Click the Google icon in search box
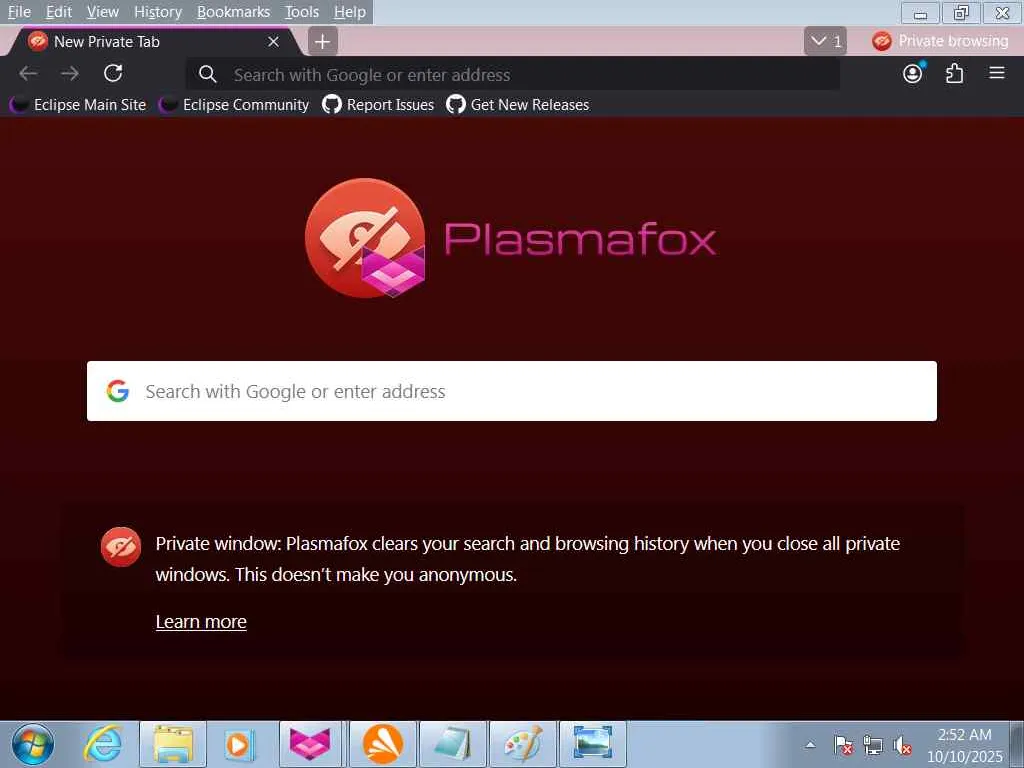 tap(118, 391)
